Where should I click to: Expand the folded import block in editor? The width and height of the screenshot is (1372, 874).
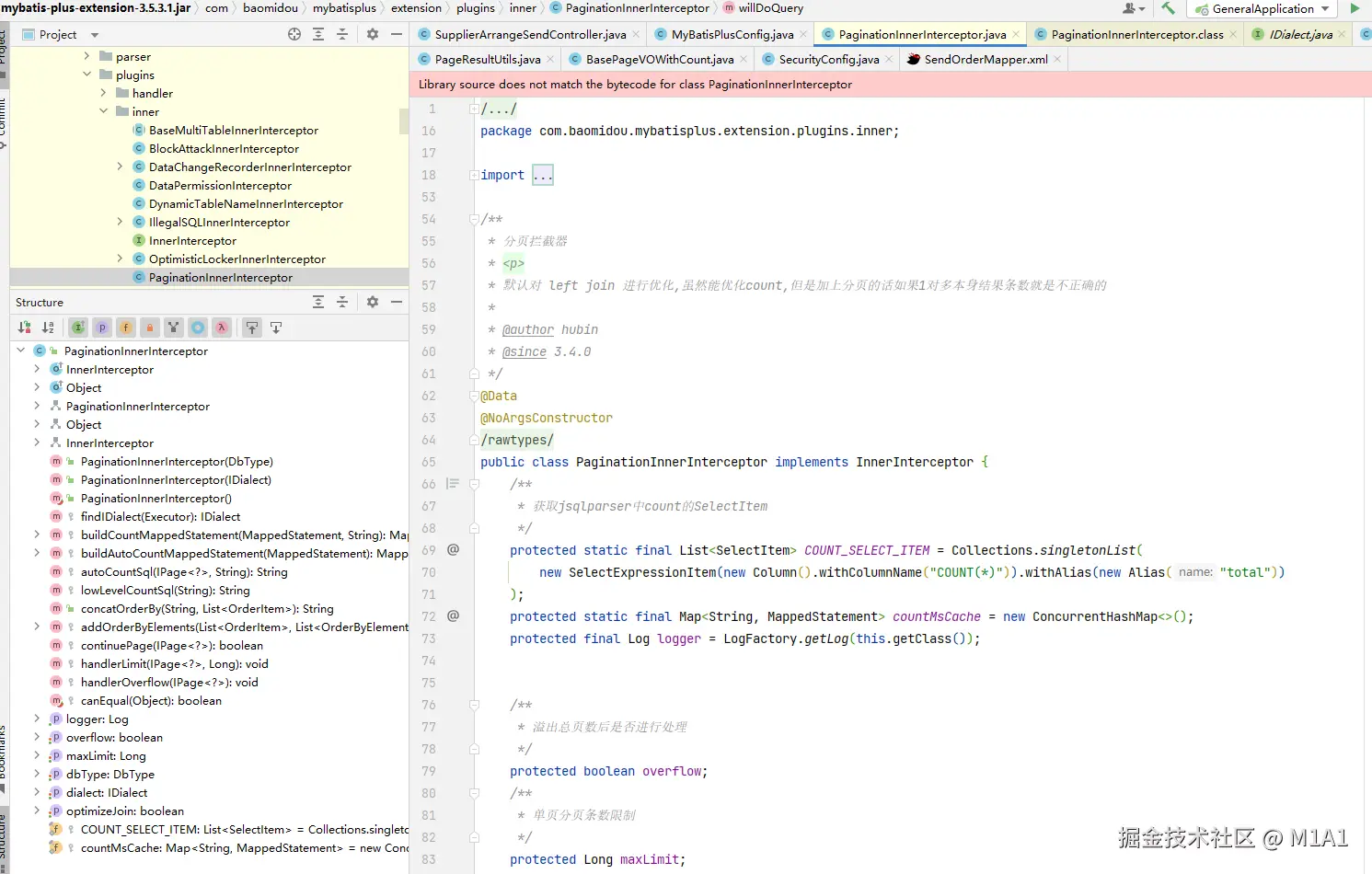tap(543, 175)
